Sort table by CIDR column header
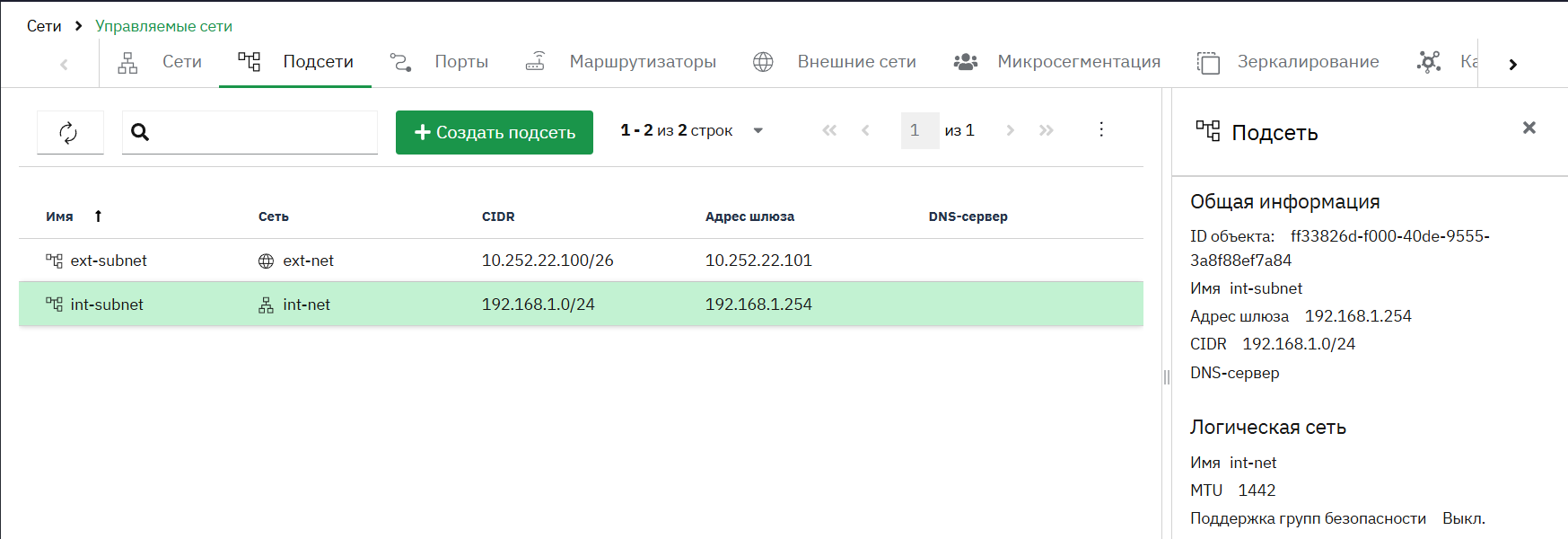 coord(498,216)
